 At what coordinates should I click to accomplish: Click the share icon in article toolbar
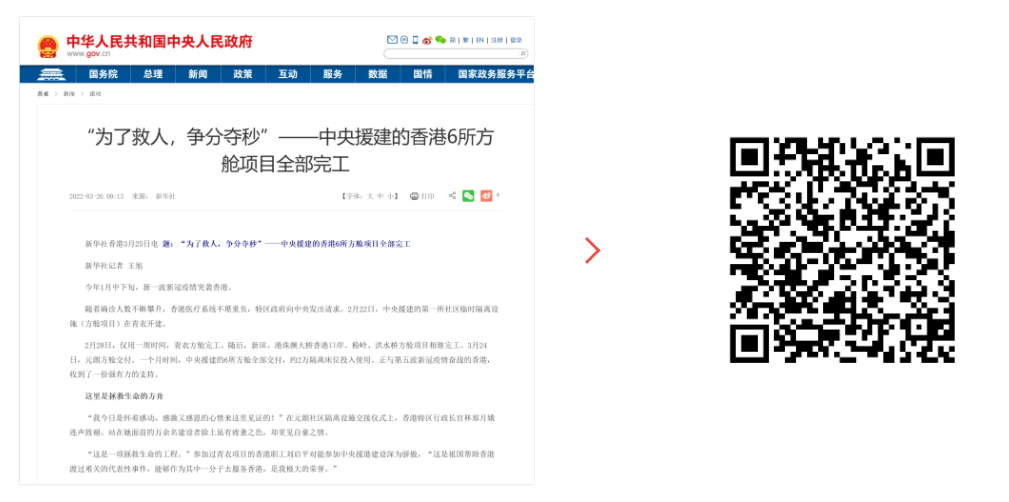[x=452, y=196]
